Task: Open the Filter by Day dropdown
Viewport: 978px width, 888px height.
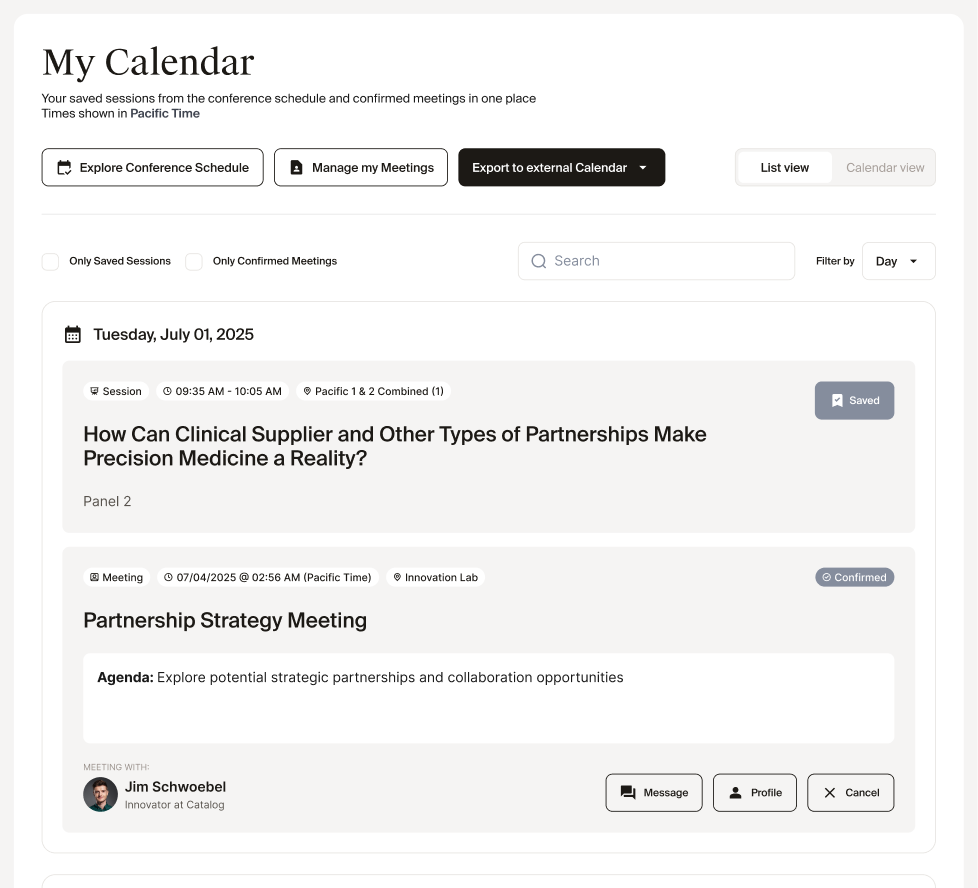Action: click(897, 261)
